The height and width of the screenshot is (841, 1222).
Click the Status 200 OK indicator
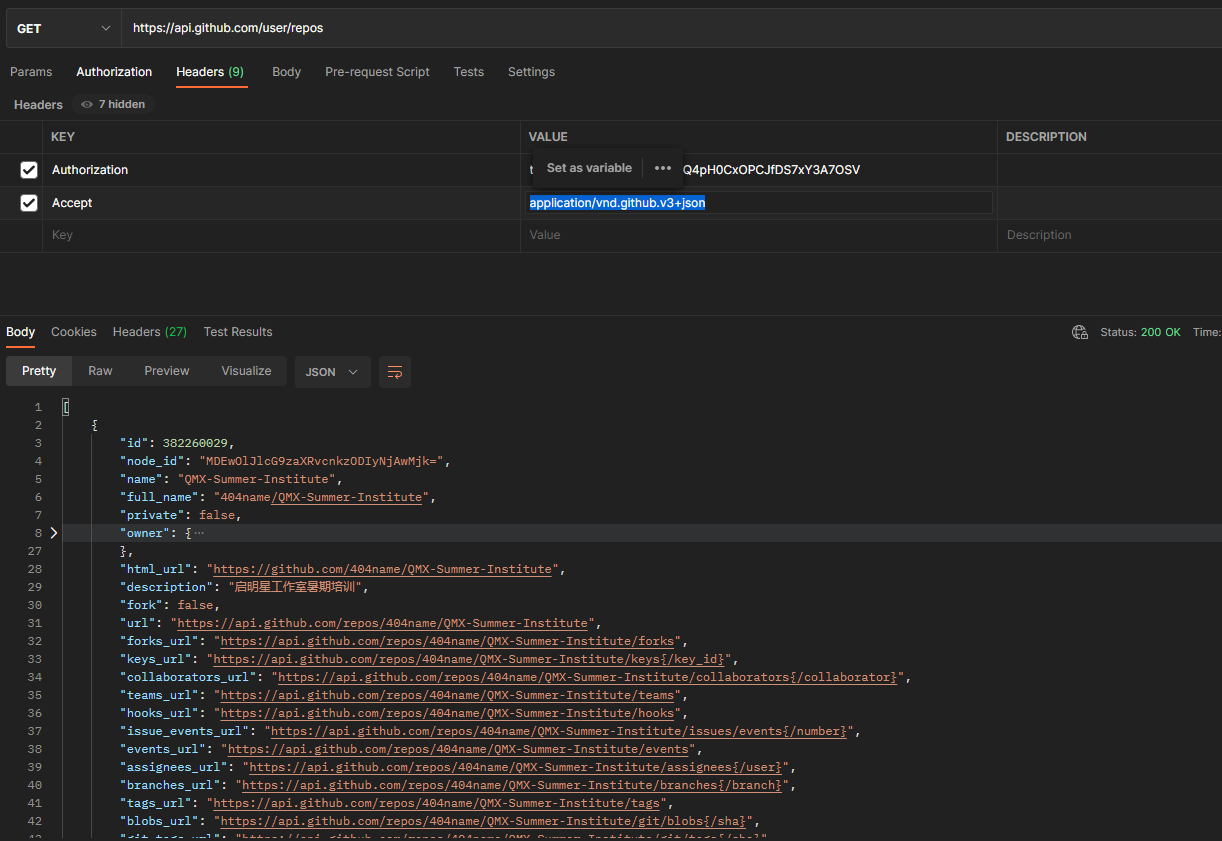1140,332
